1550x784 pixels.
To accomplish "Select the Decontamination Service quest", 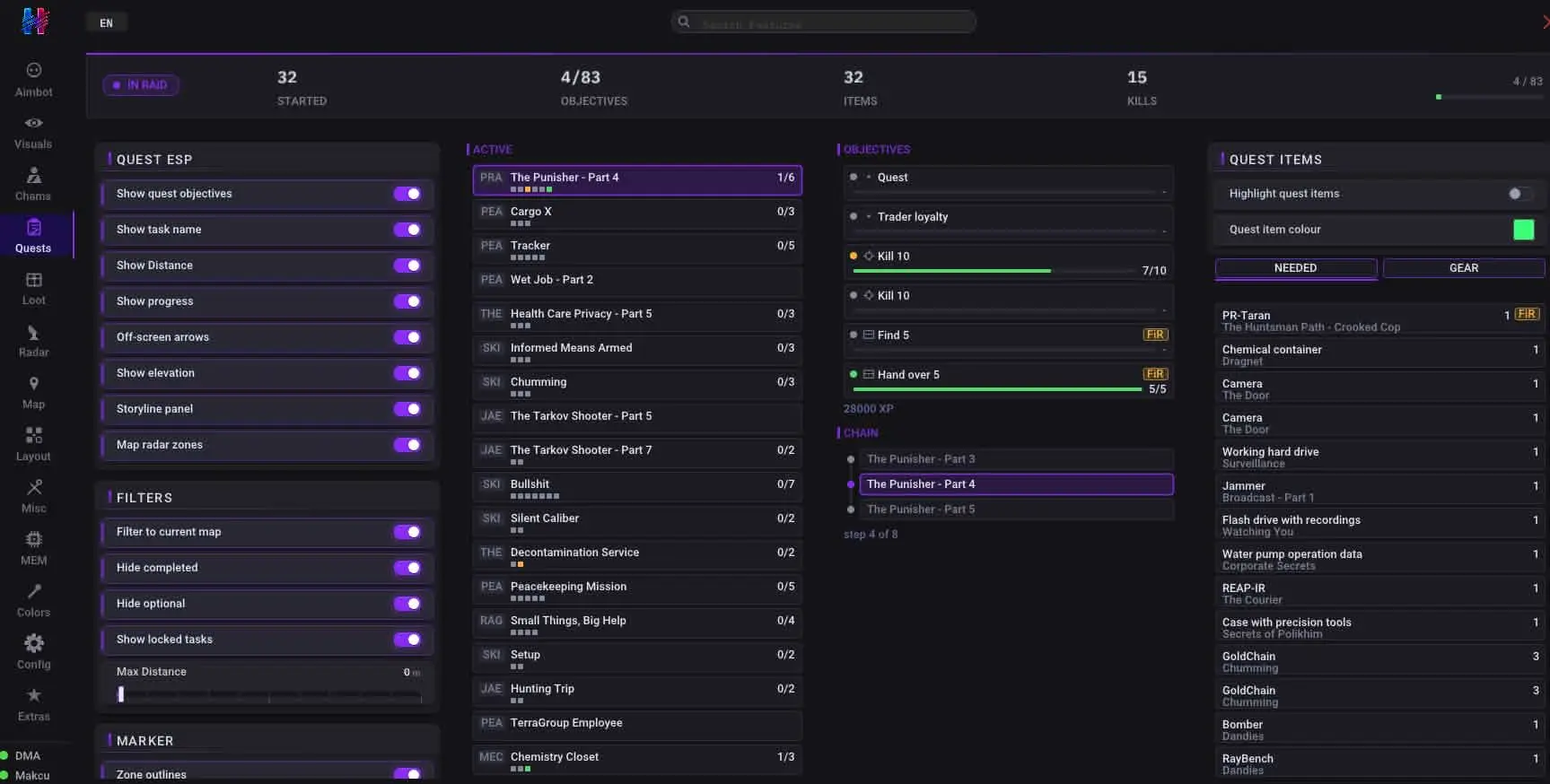I will 637,555.
